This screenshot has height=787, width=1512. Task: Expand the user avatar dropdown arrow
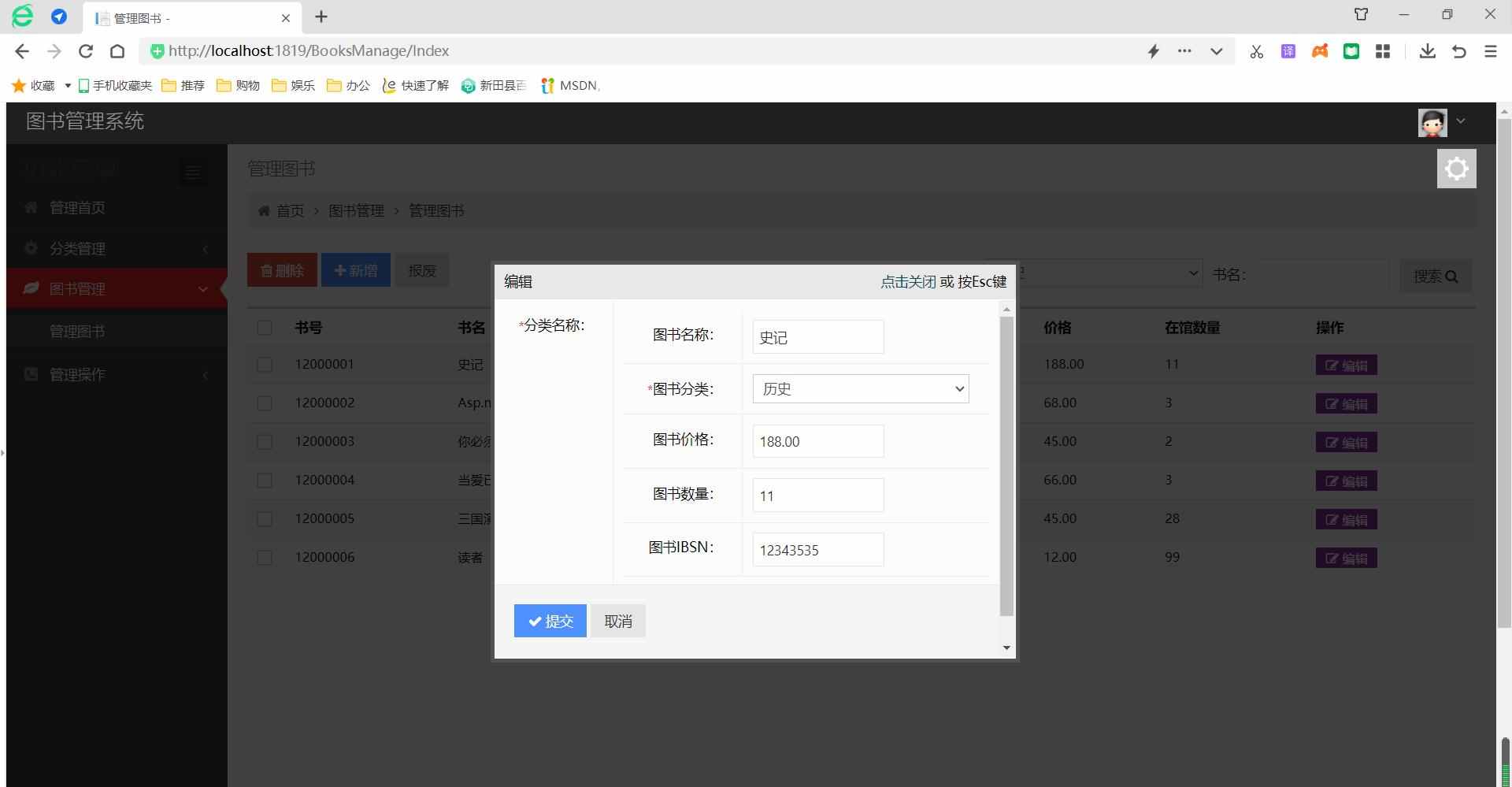1461,121
